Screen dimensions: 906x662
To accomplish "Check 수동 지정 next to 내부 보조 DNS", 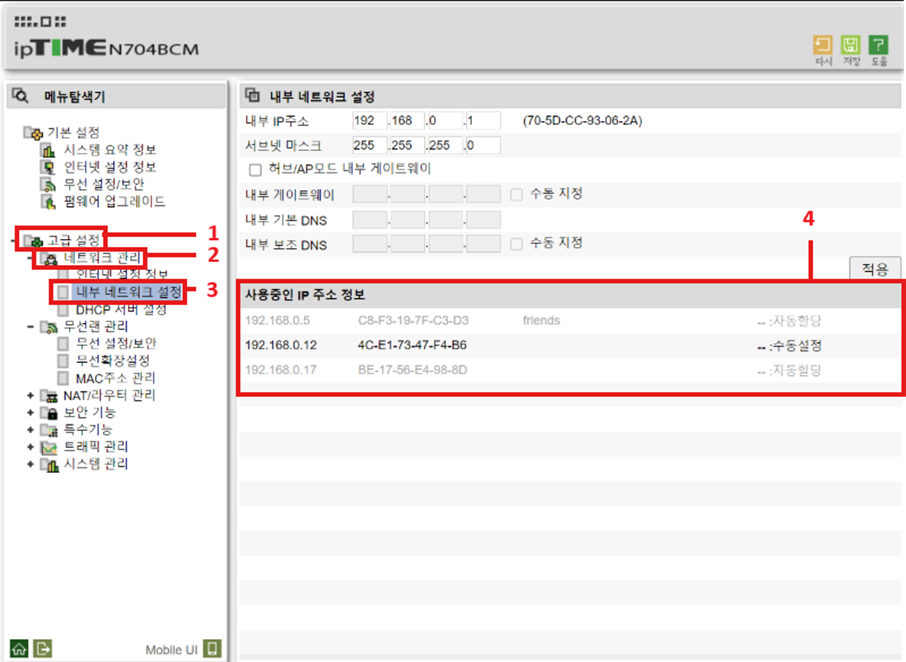I will (x=515, y=243).
